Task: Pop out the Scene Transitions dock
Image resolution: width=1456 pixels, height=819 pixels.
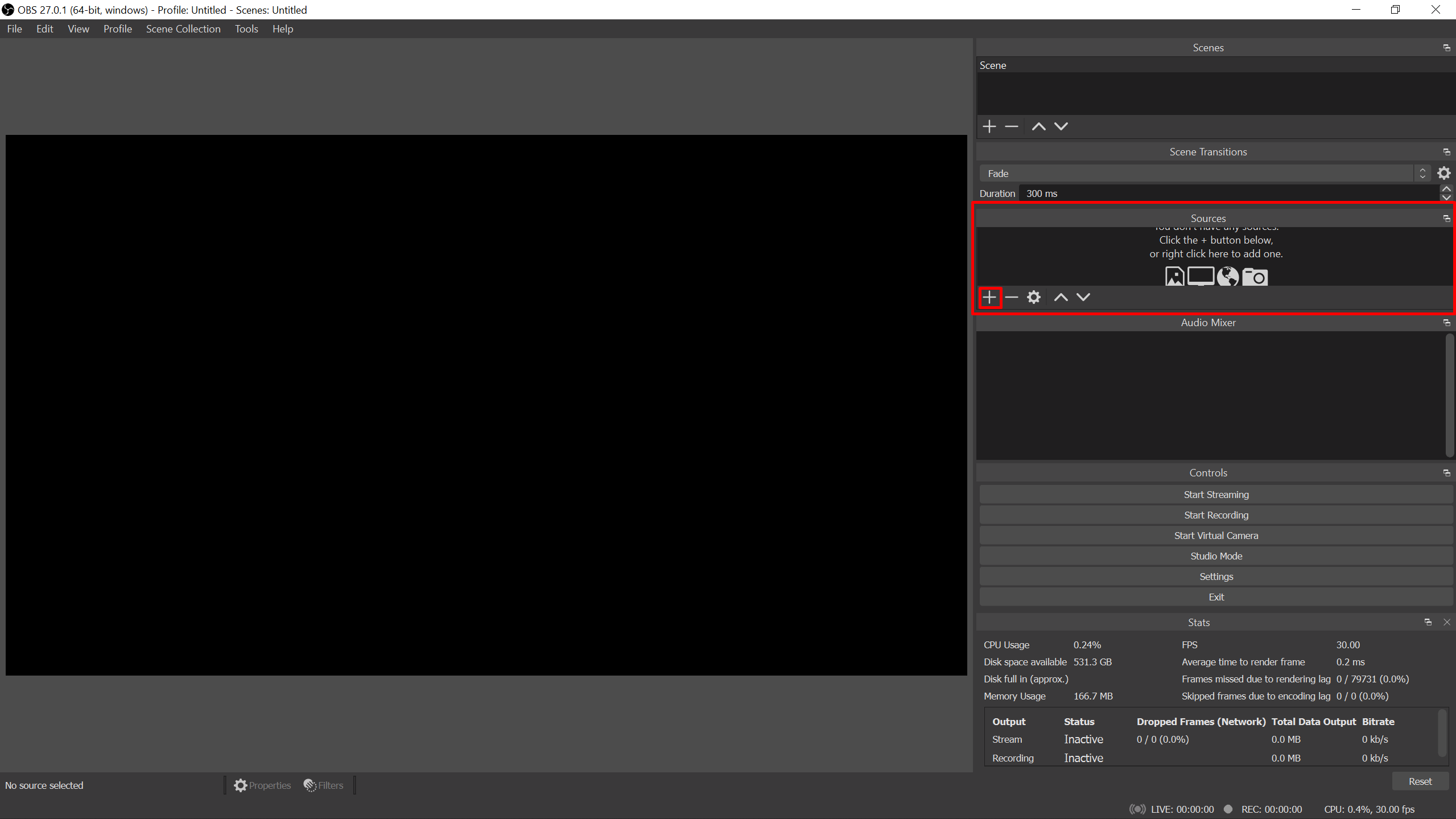Action: tap(1447, 152)
